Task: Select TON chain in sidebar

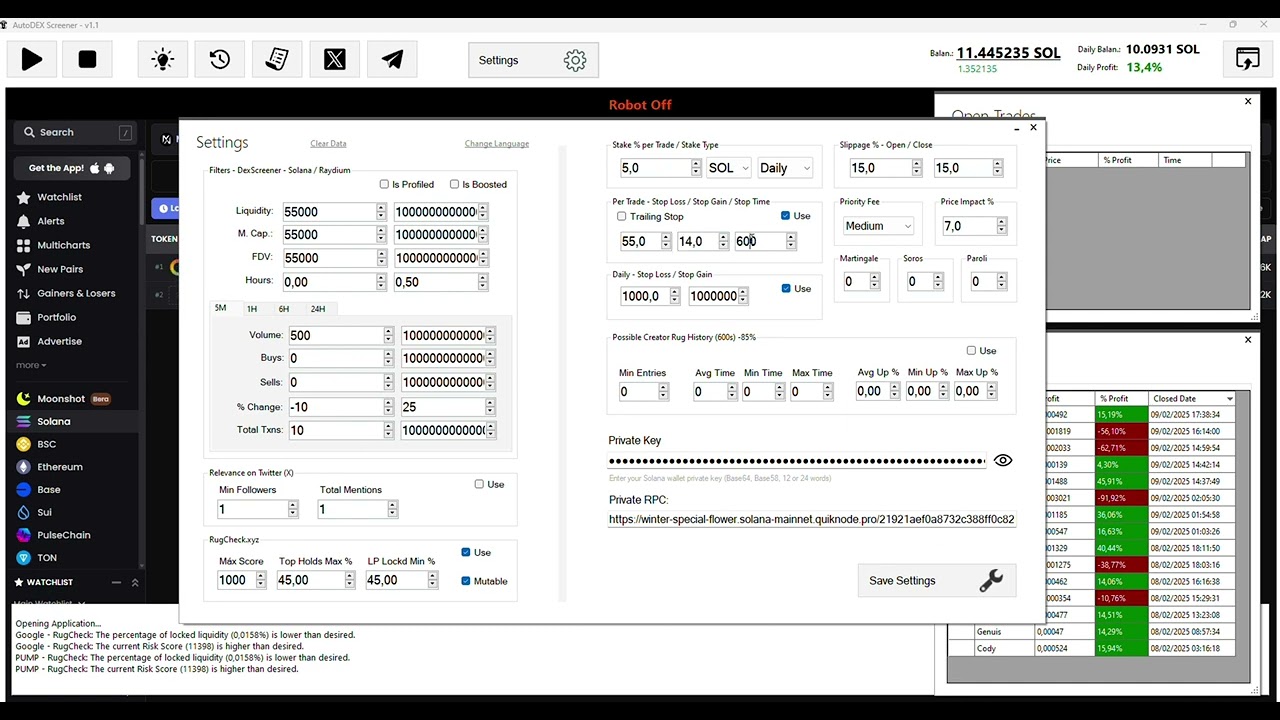Action: click(x=47, y=558)
